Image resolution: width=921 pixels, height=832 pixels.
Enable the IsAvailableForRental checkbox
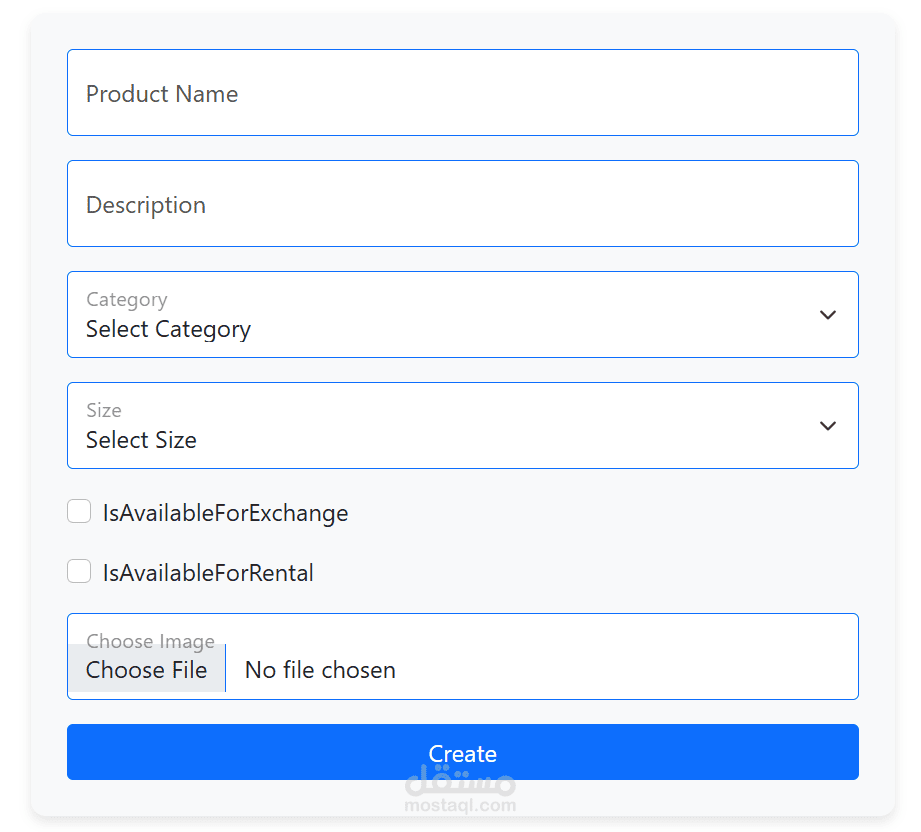coord(79,572)
